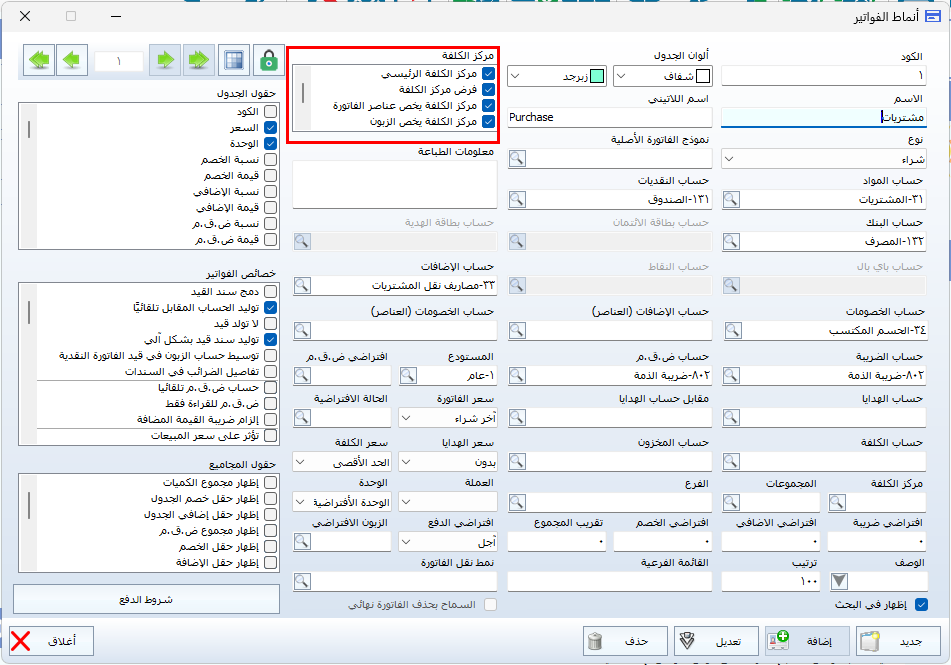Go to the first record using the double left arrow
This screenshot has width=951, height=665.
coord(40,60)
